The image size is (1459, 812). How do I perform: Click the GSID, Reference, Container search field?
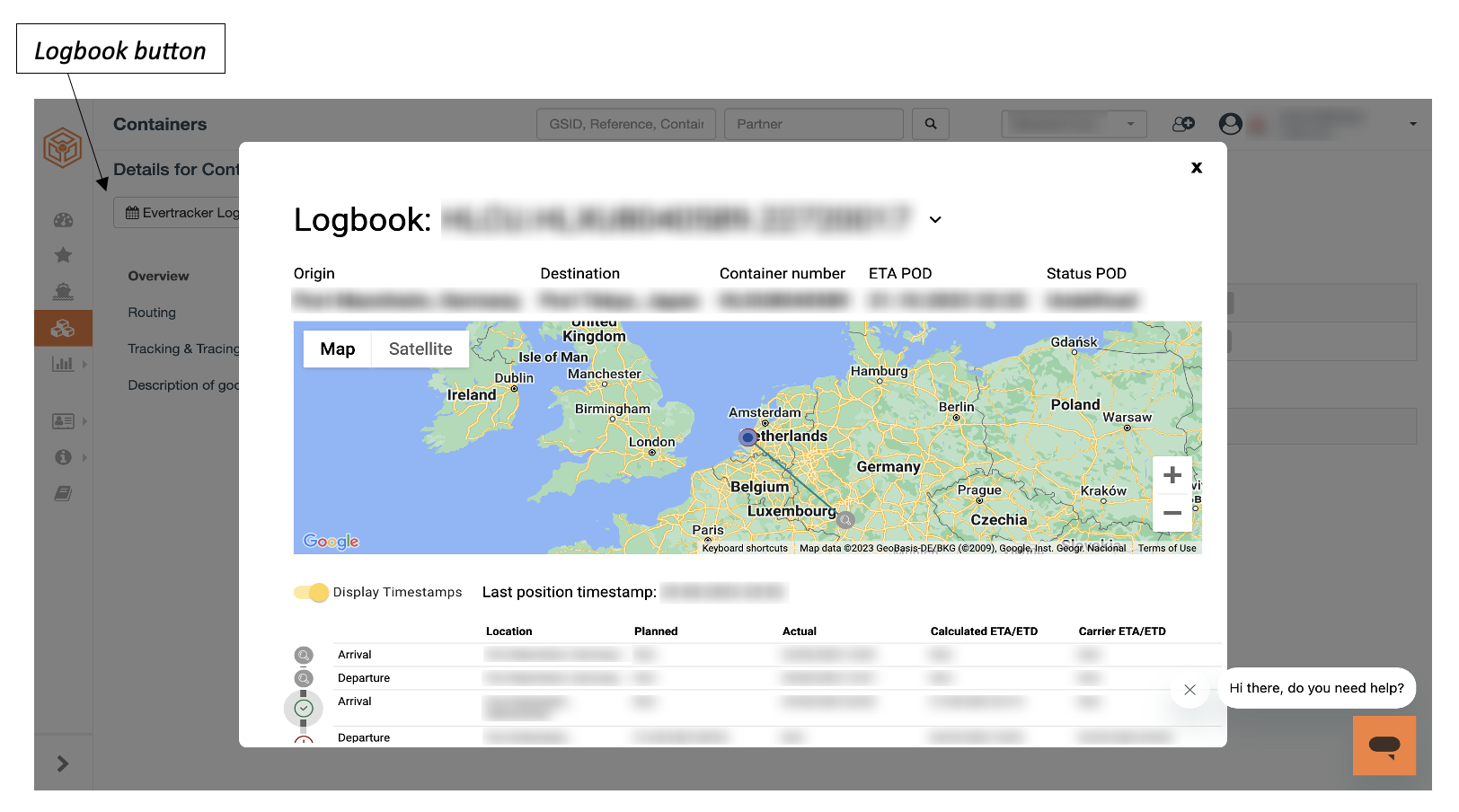pyautogui.click(x=626, y=124)
